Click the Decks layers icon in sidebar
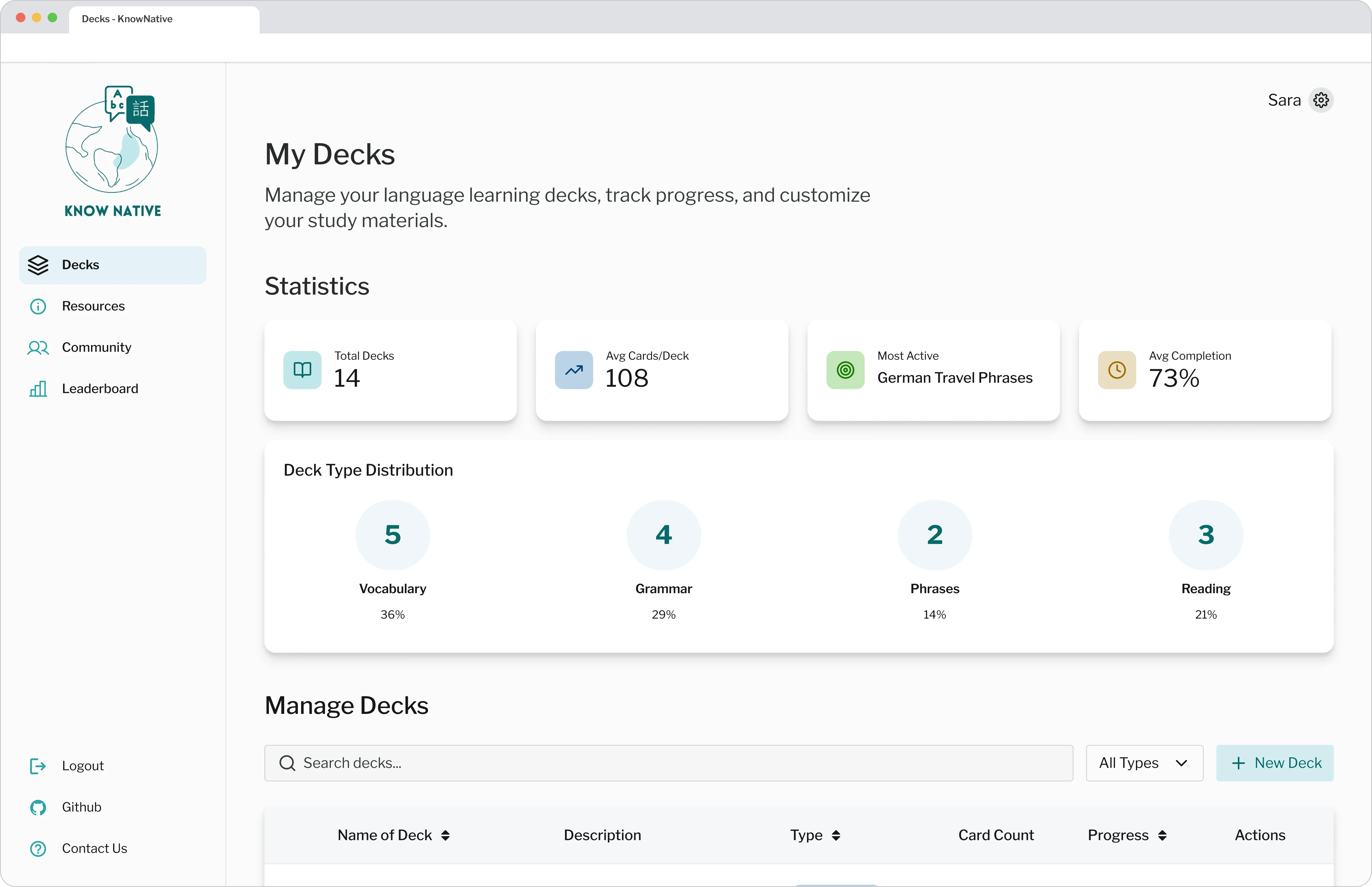 (38, 265)
